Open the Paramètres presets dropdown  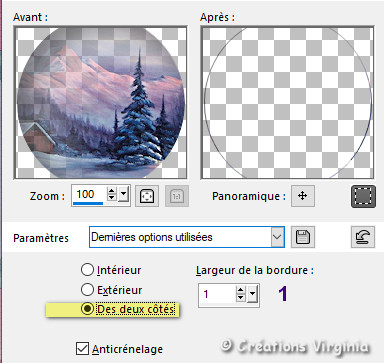pyautogui.click(x=277, y=237)
